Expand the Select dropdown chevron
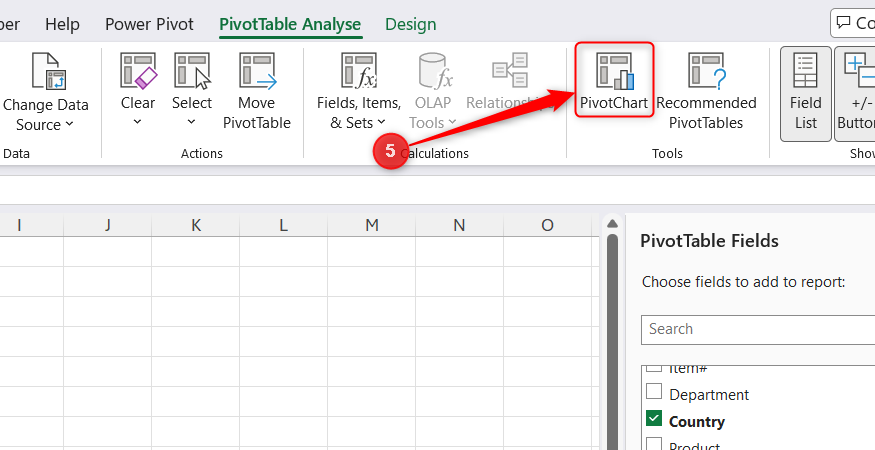The width and height of the screenshot is (875, 450). tap(191, 122)
